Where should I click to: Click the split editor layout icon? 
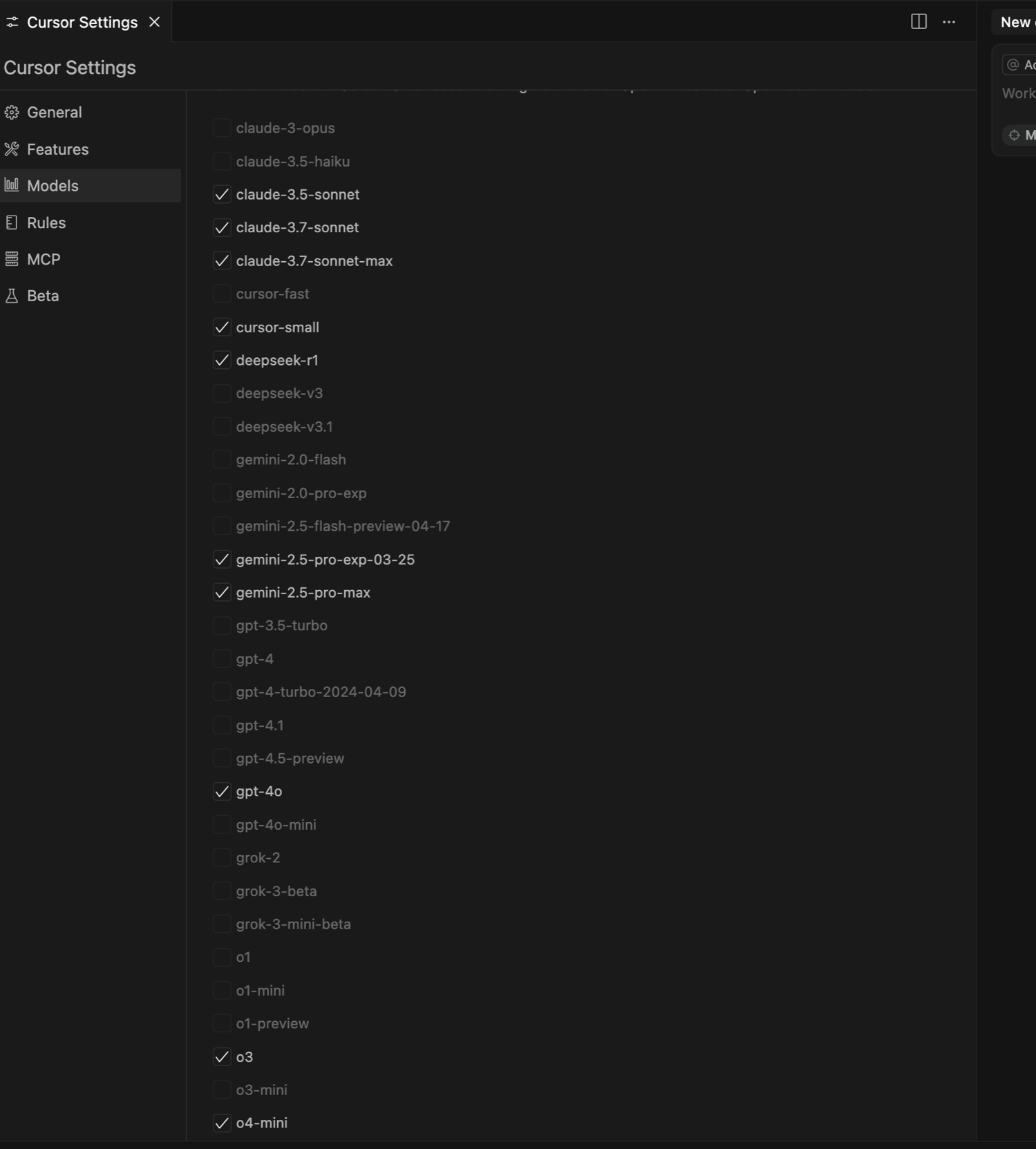(x=919, y=22)
